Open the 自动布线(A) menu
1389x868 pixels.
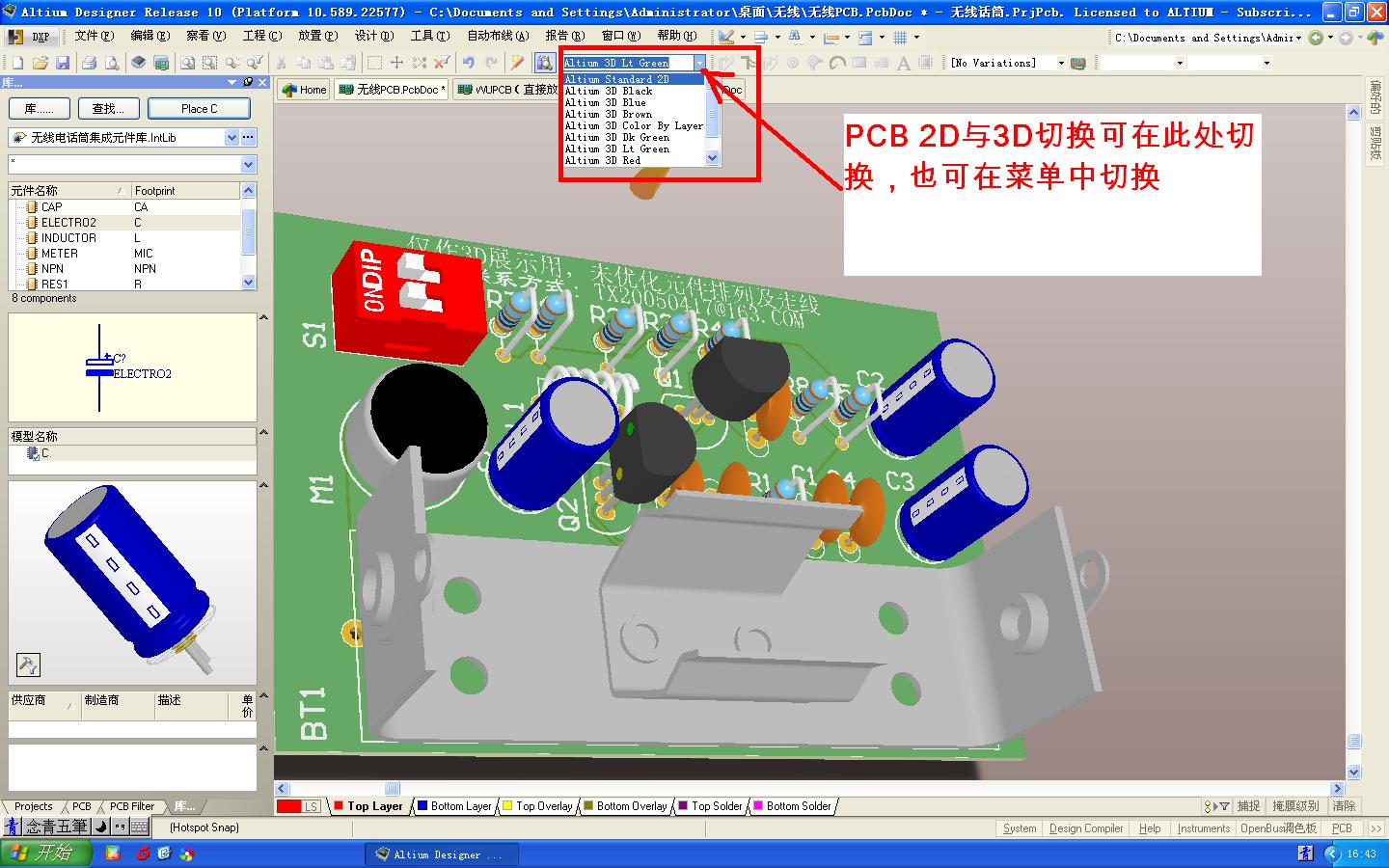pyautogui.click(x=498, y=37)
